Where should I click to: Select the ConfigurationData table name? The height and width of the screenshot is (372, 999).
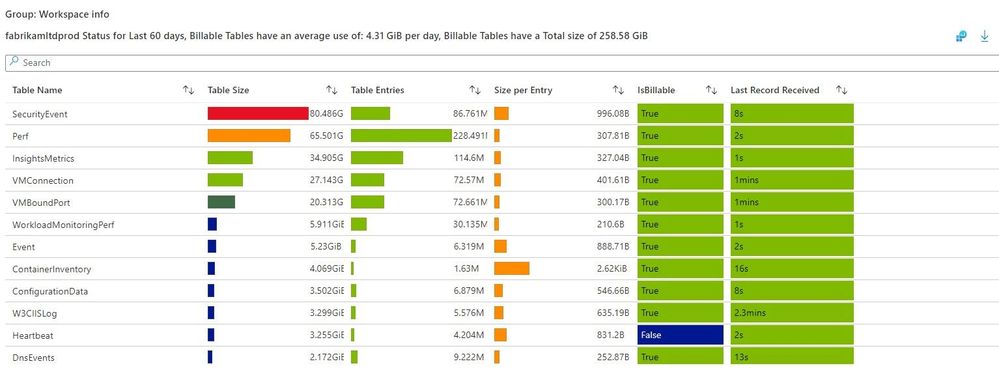[x=50, y=292]
